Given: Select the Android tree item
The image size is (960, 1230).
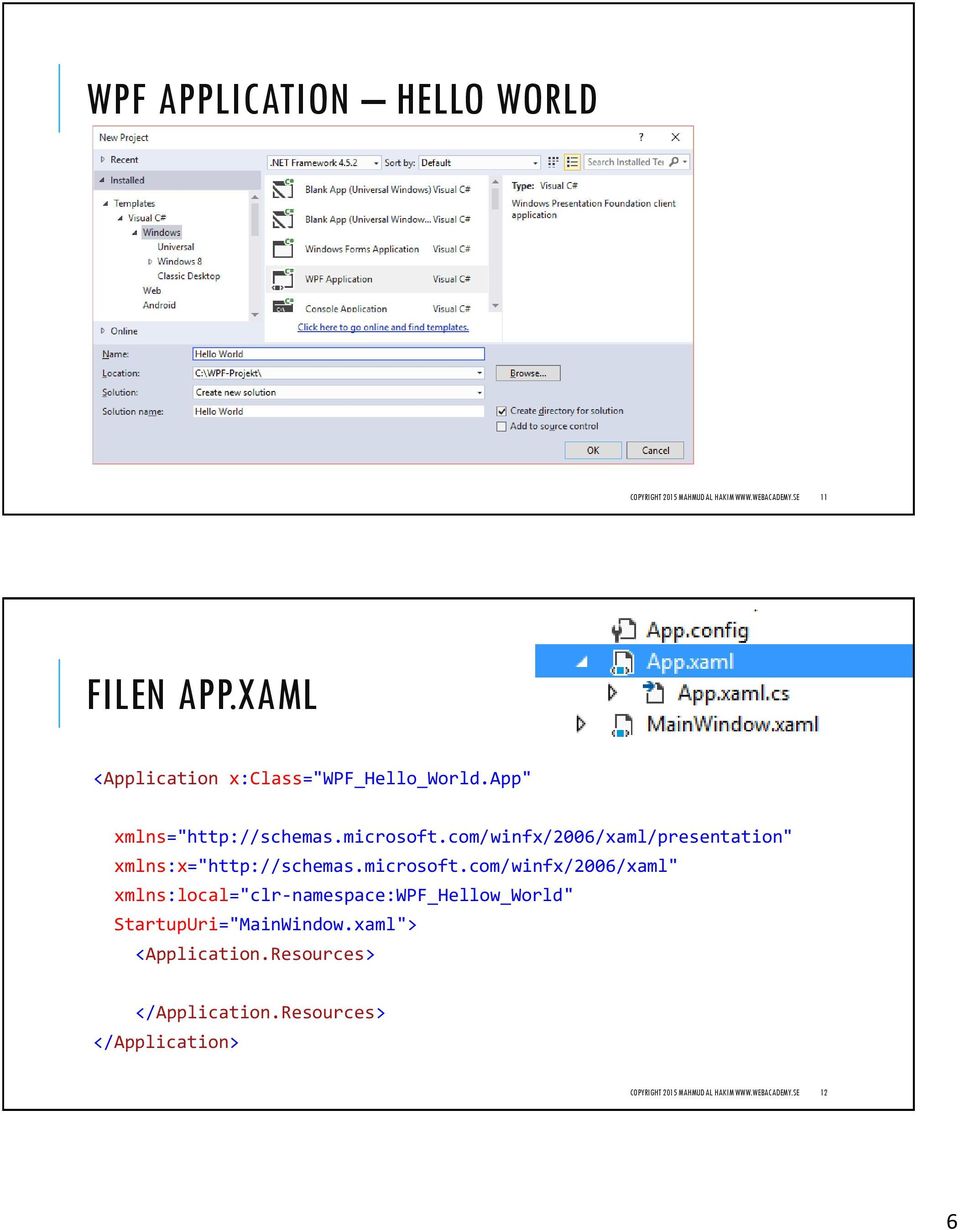Looking at the screenshot, I should [159, 306].
